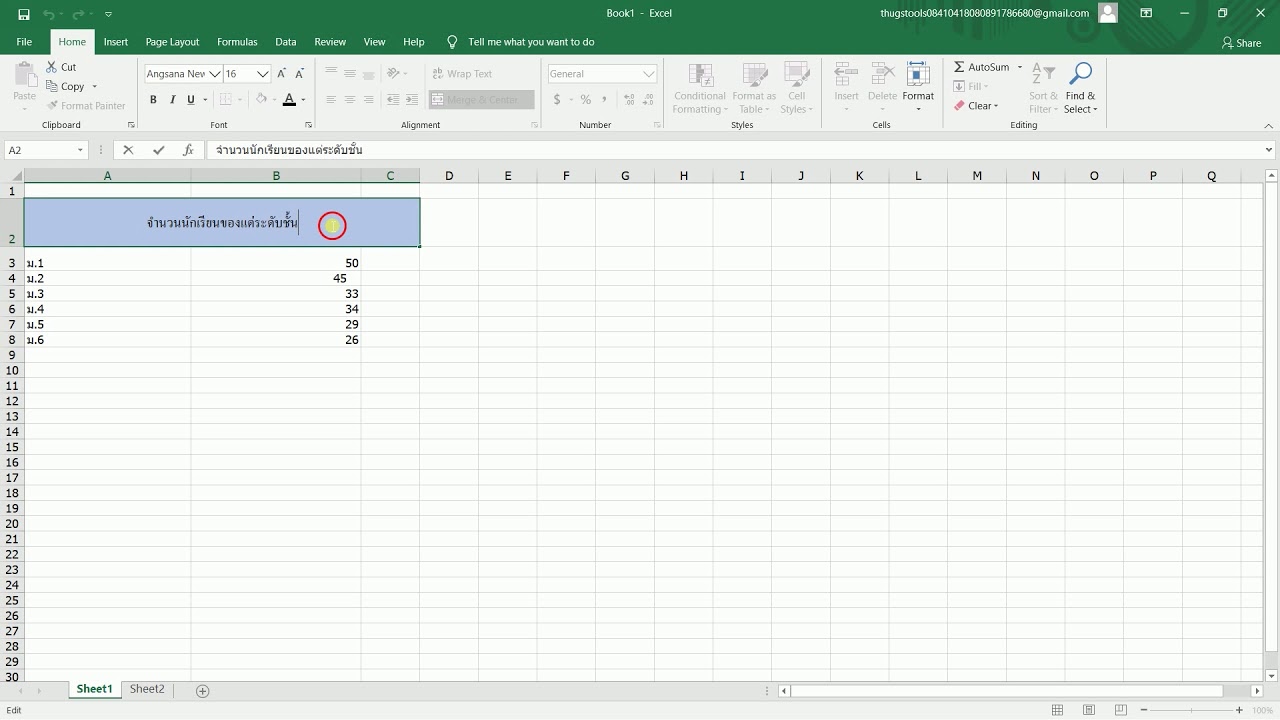This screenshot has width=1280, height=720.
Task: Switch to Normal view in status bar
Action: point(1057,711)
